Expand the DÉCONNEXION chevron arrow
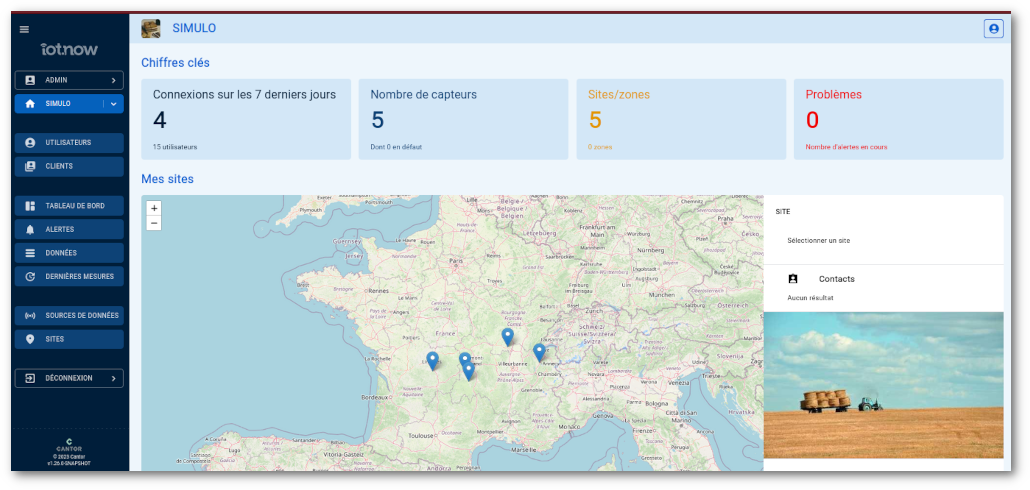 (x=114, y=378)
